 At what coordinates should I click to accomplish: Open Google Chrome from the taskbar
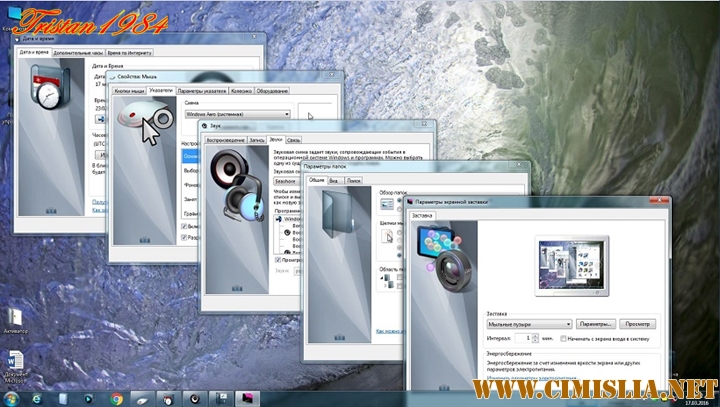[116, 398]
